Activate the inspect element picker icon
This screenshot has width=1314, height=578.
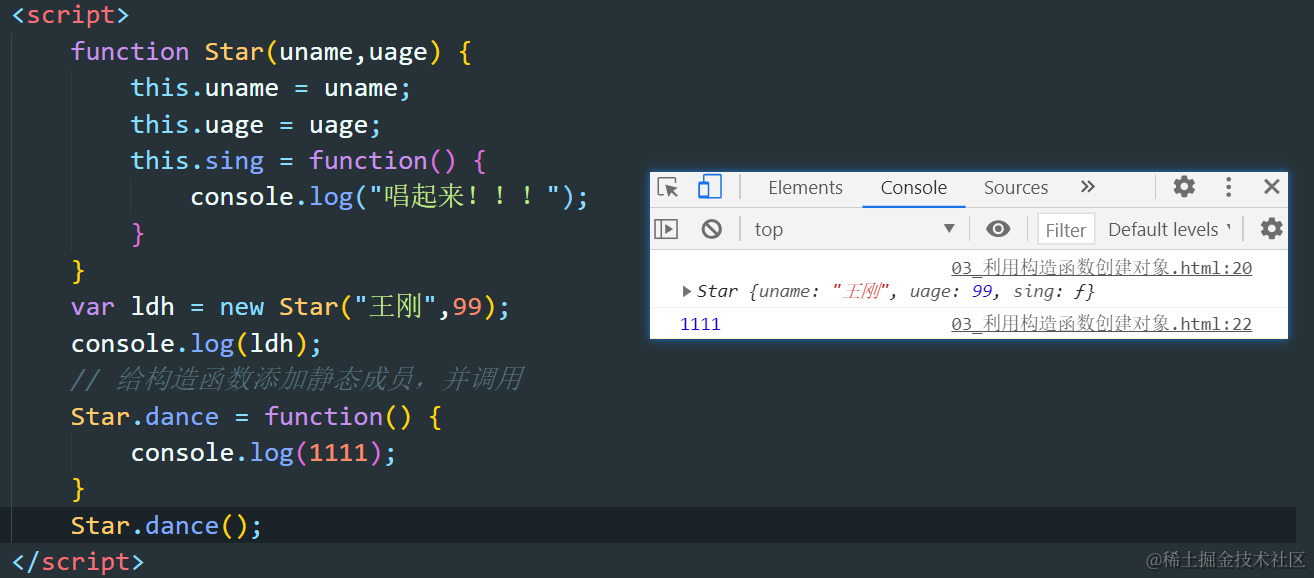coord(668,188)
